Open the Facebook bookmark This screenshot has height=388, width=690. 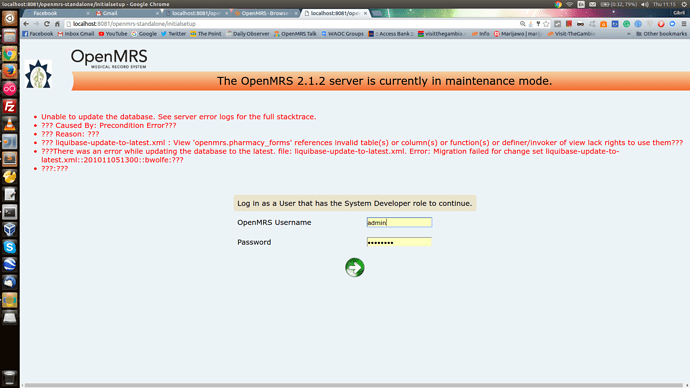38,33
